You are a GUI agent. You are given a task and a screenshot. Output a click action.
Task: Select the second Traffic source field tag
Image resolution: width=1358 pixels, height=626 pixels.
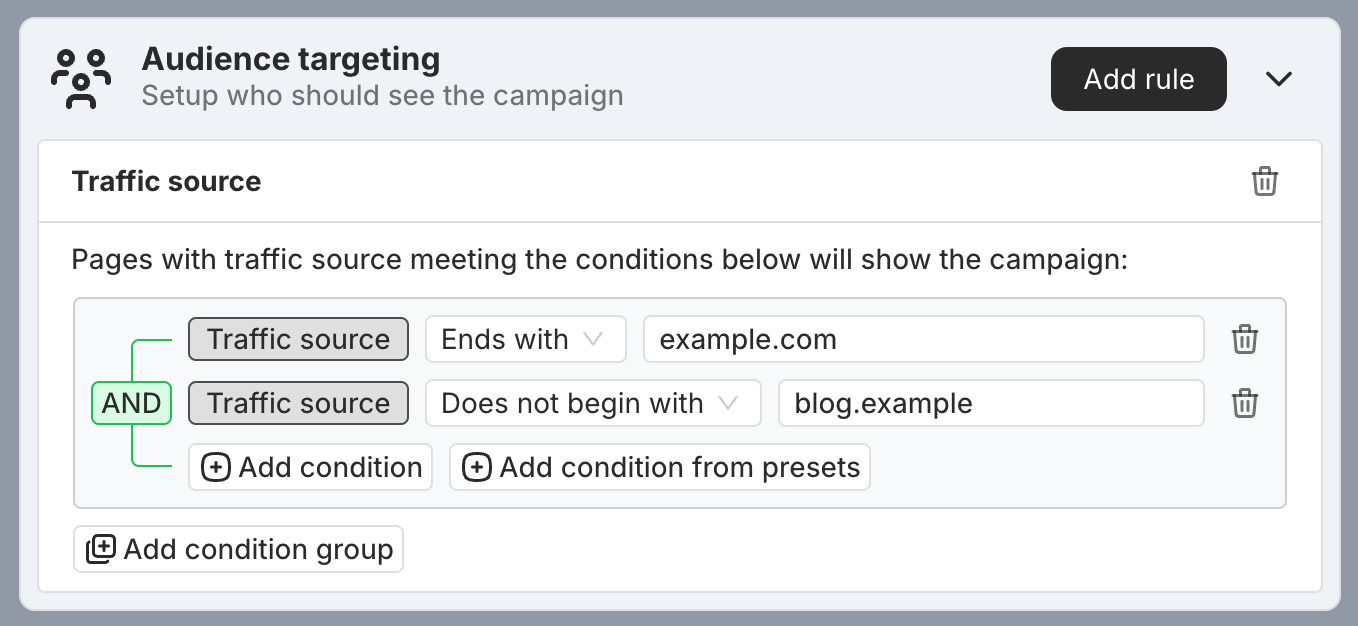(298, 403)
